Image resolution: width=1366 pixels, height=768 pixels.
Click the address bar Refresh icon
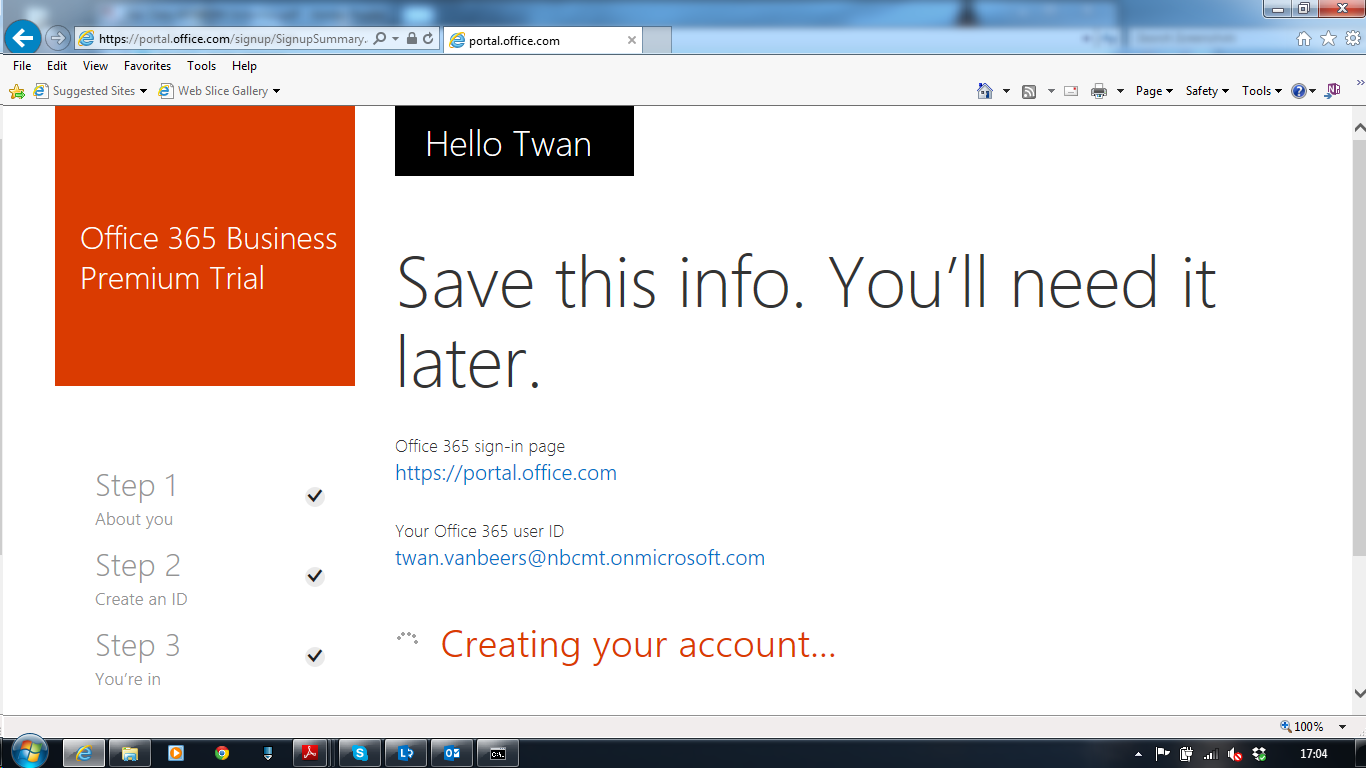coord(428,39)
